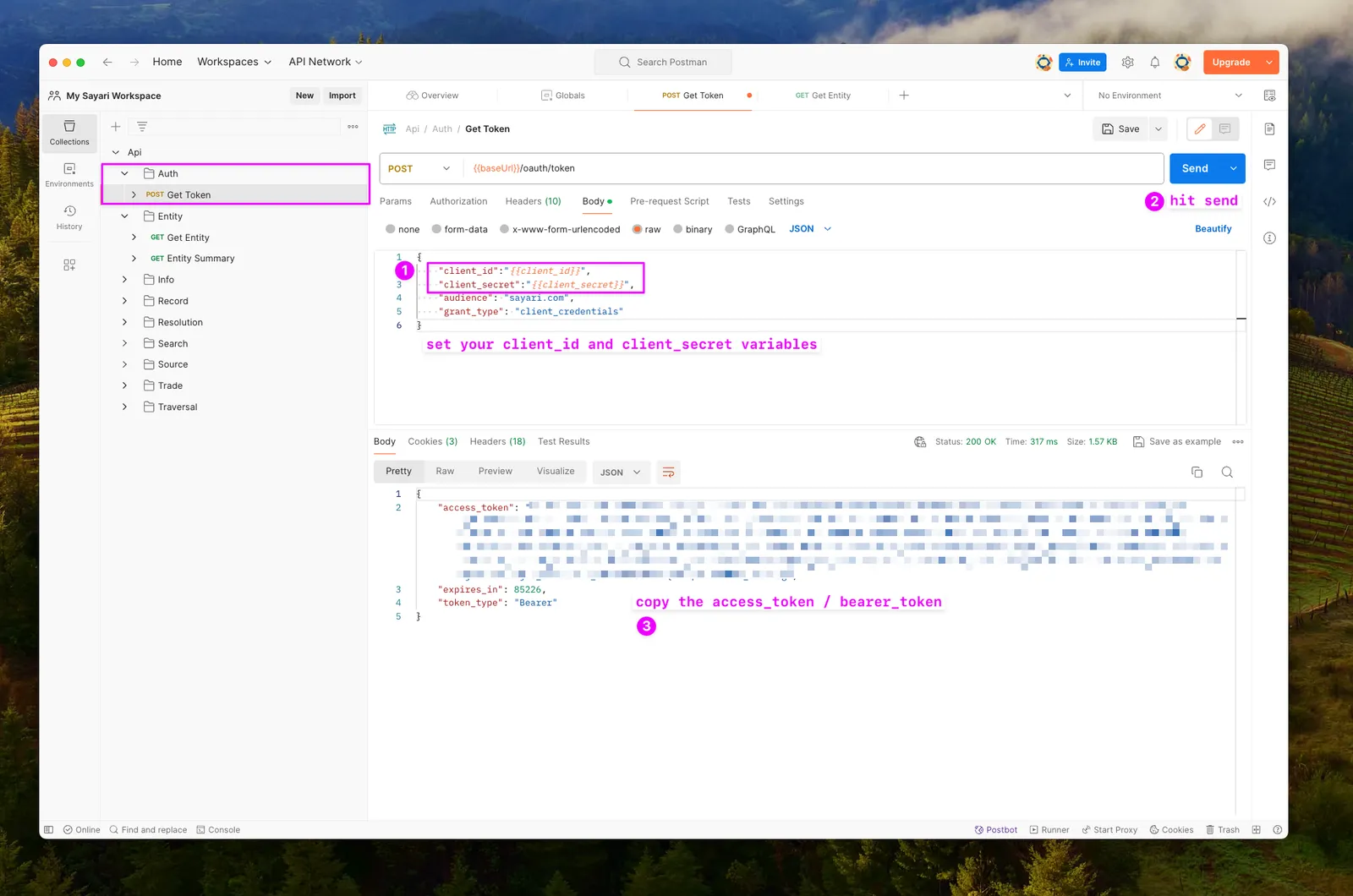Select the binary body option

(x=693, y=229)
